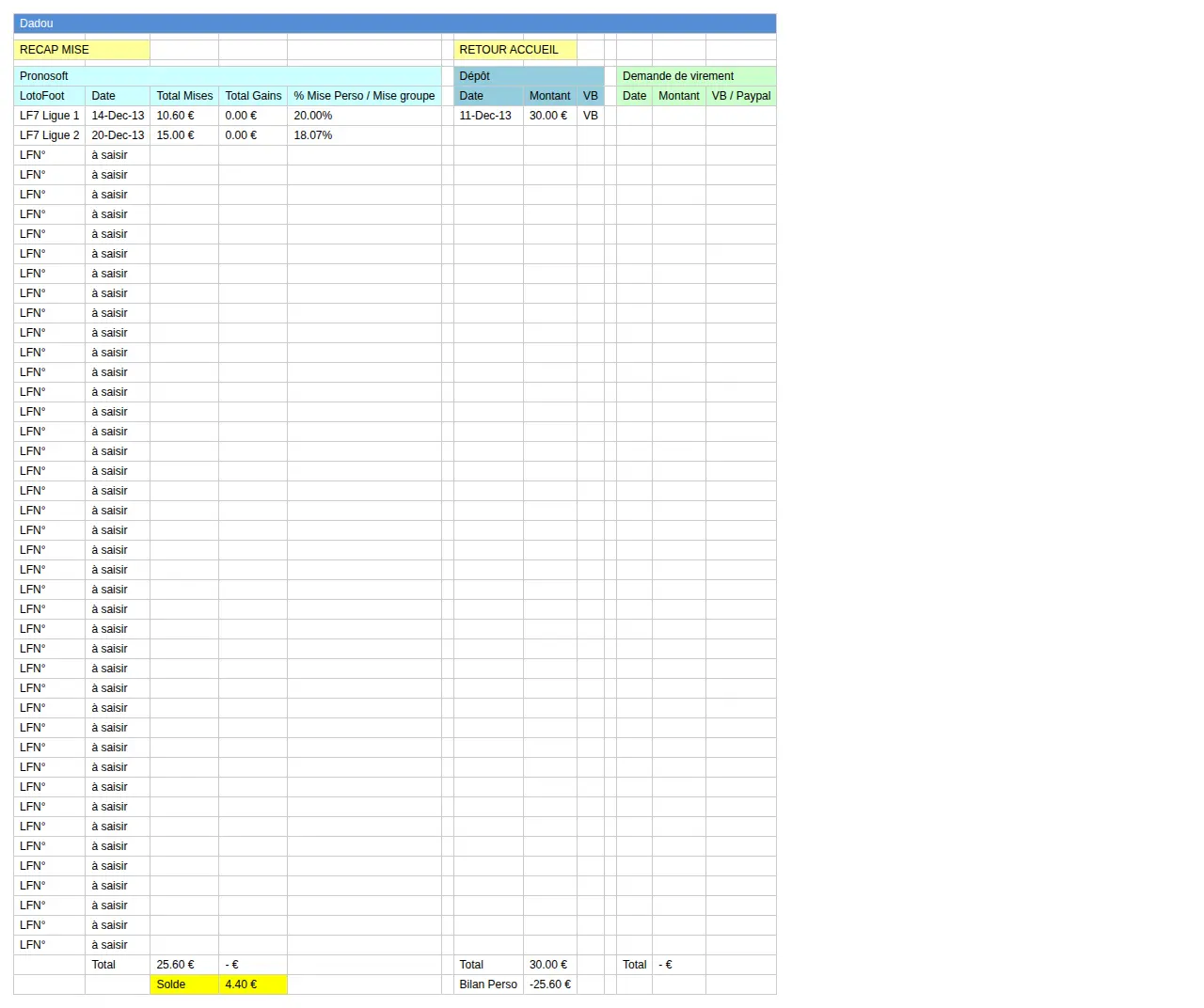Image resolution: width=1204 pixels, height=1008 pixels.
Task: Select the VB cell in the 11-Dec-13 row
Action: click(x=591, y=116)
